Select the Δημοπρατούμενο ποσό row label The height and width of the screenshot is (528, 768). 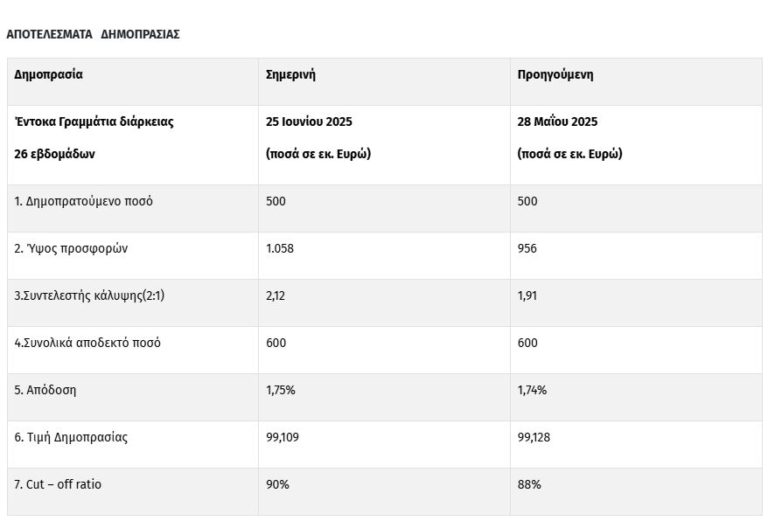coord(83,201)
